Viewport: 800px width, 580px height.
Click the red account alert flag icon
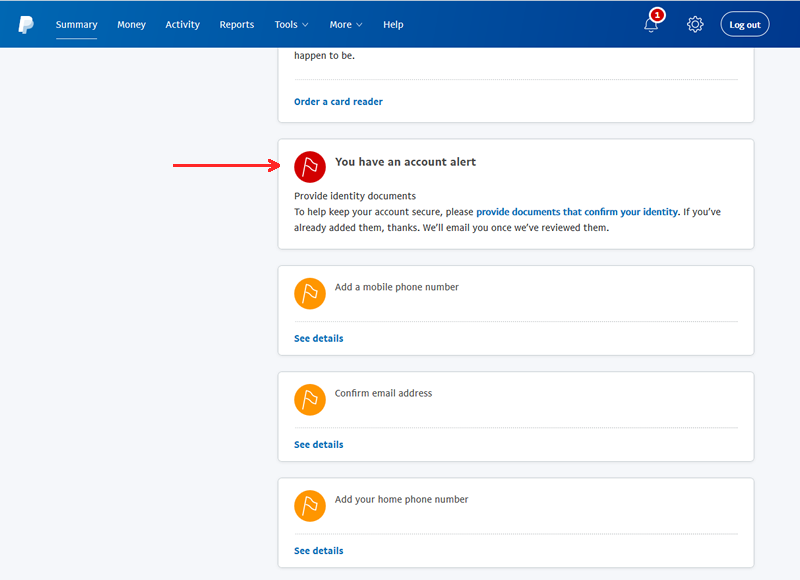[x=310, y=167]
